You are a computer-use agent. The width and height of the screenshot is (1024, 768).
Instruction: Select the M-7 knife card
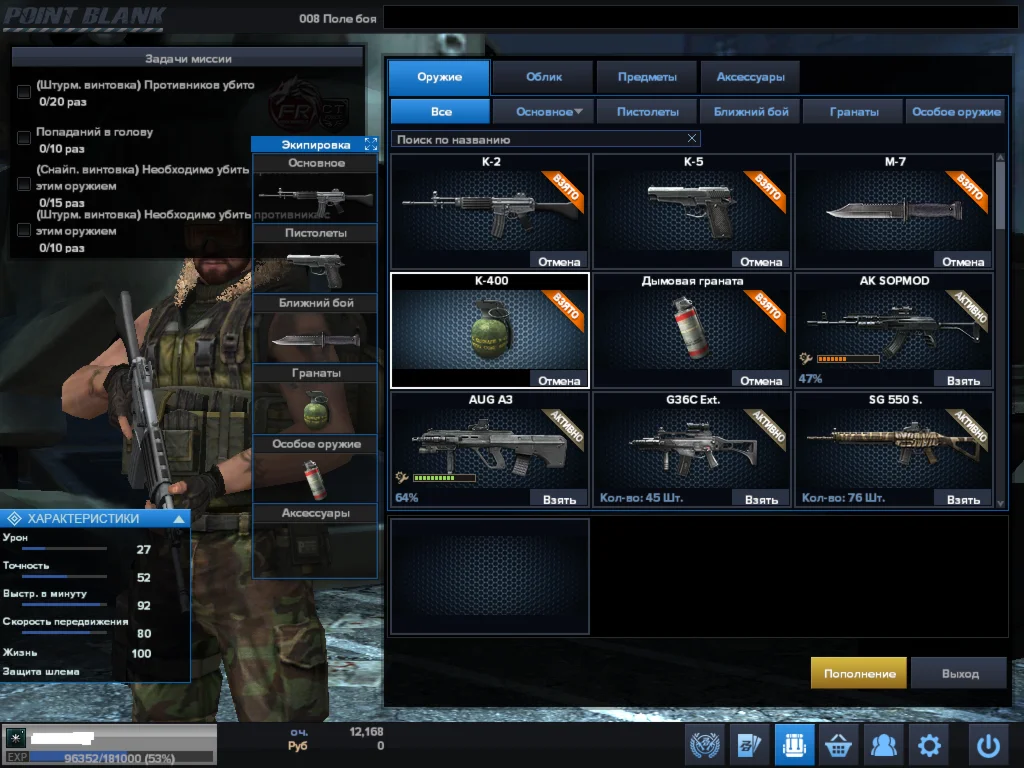click(x=894, y=211)
